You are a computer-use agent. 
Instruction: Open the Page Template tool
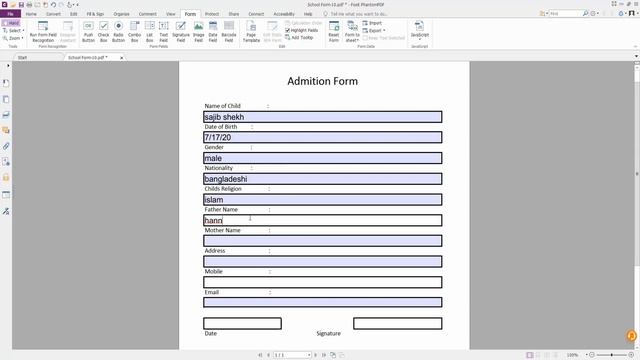tap(251, 31)
